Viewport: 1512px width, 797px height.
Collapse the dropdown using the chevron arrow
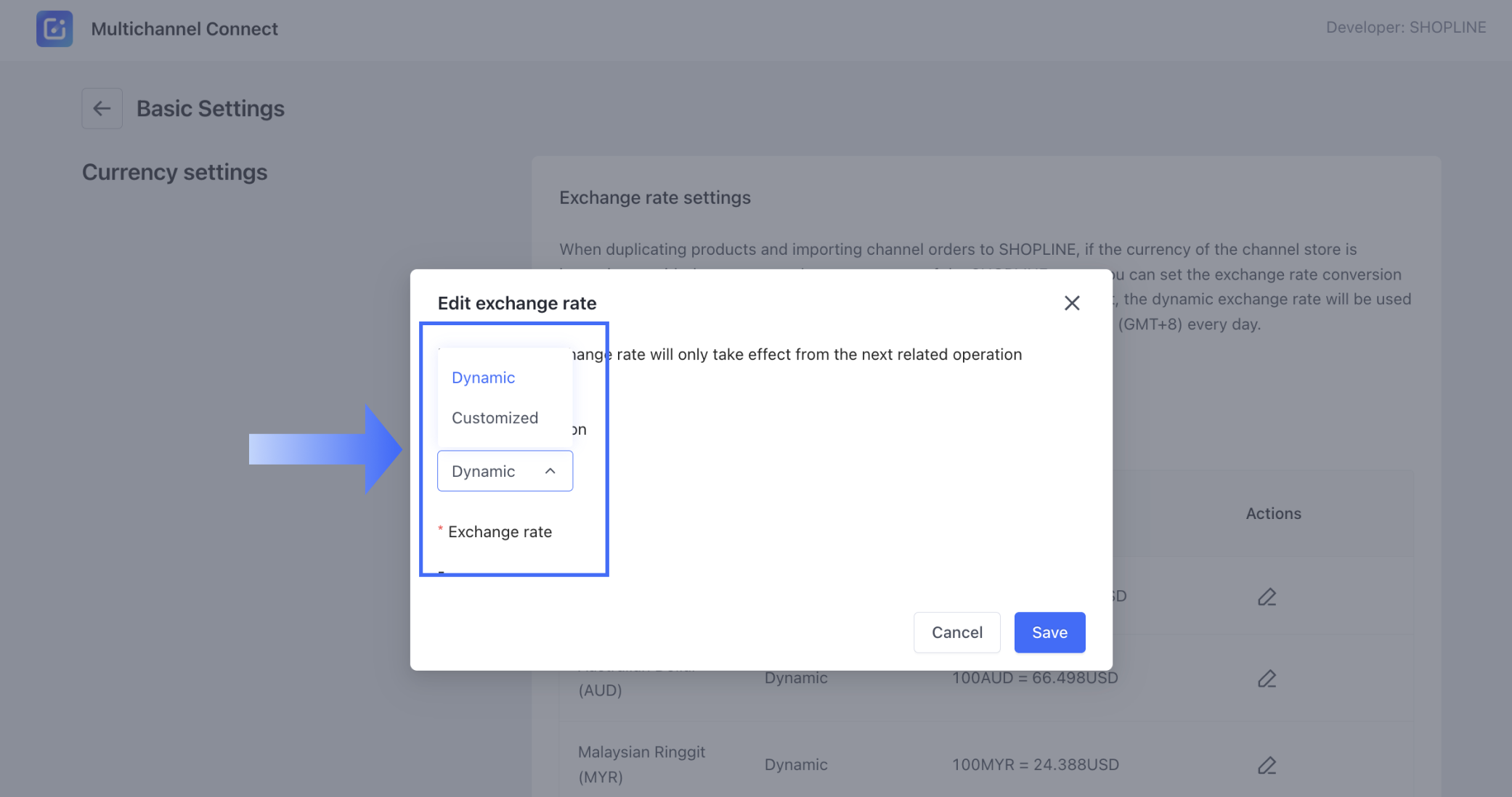[550, 471]
